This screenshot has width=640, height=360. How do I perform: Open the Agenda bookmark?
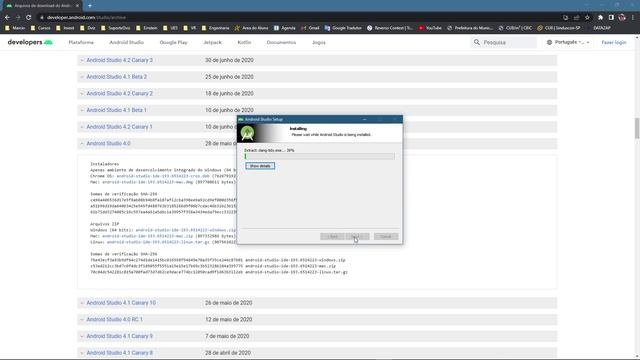coord(284,28)
